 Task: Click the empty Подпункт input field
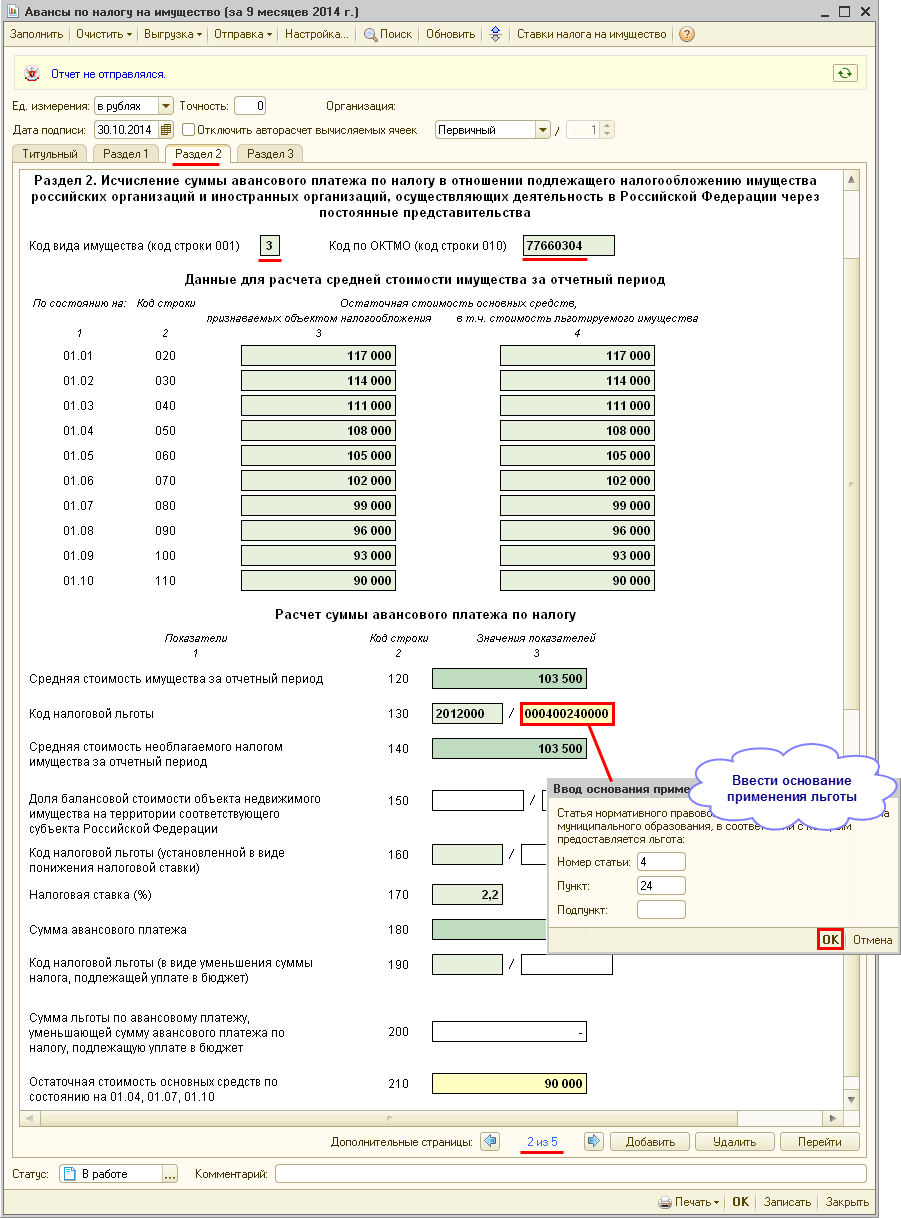tap(661, 910)
